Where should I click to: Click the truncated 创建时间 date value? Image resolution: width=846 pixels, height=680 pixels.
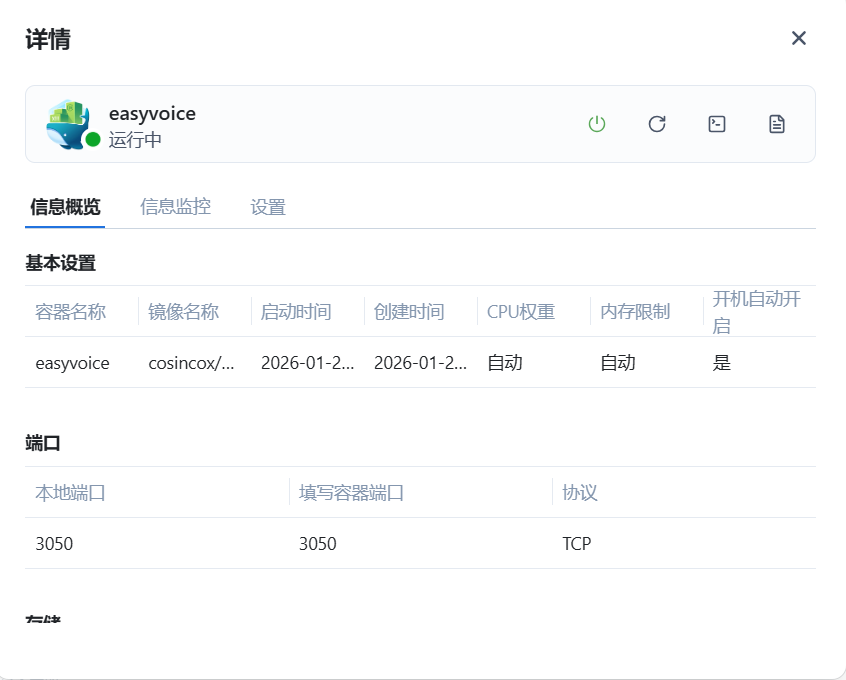pyautogui.click(x=420, y=363)
